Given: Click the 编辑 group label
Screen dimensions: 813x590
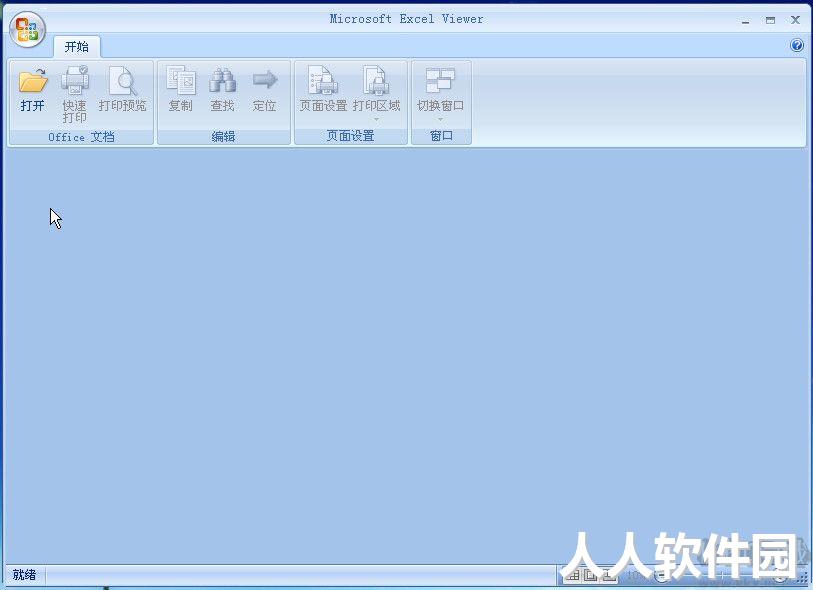Looking at the screenshot, I should point(223,137).
